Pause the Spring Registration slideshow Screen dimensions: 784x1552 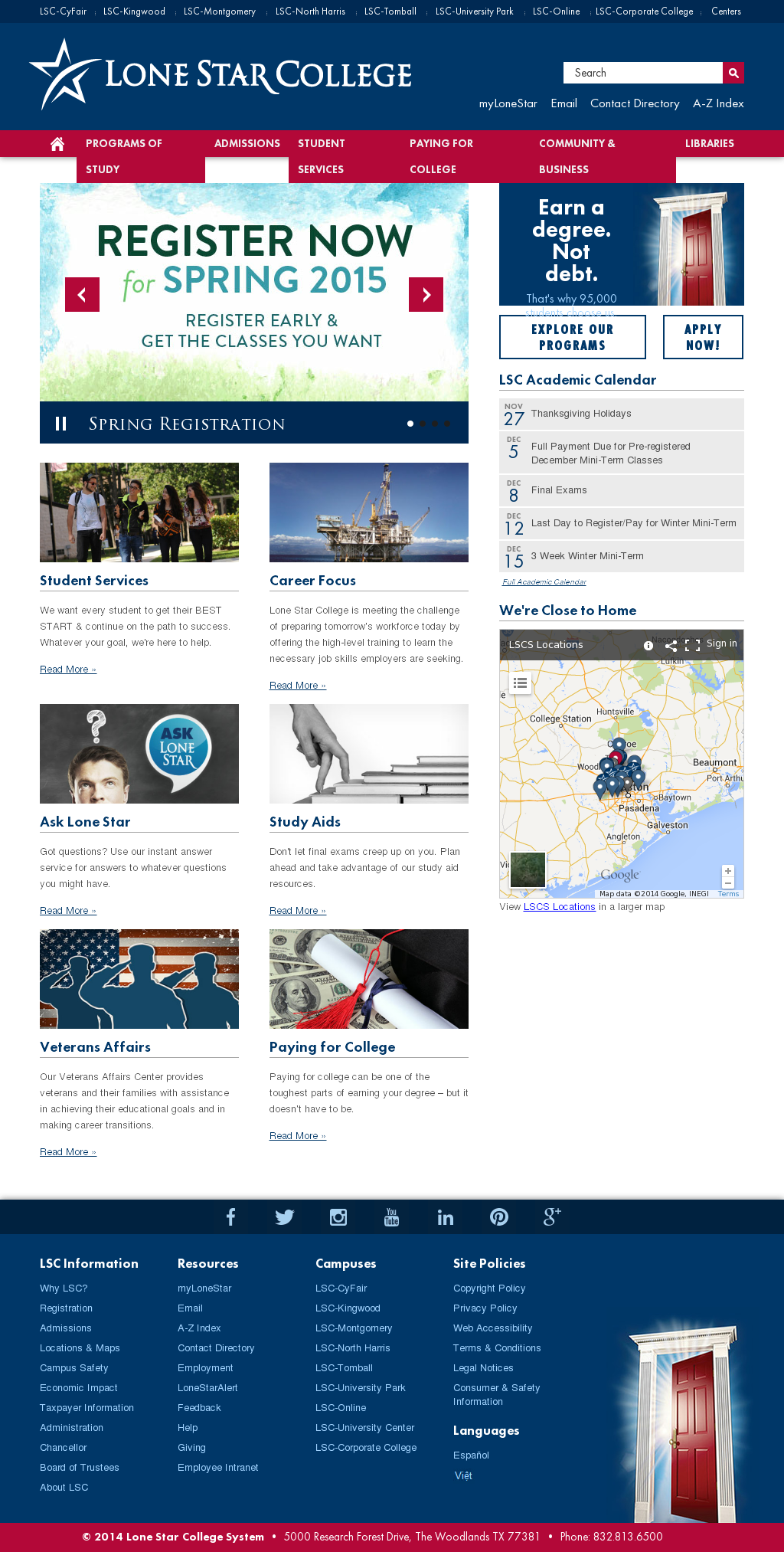click(61, 424)
